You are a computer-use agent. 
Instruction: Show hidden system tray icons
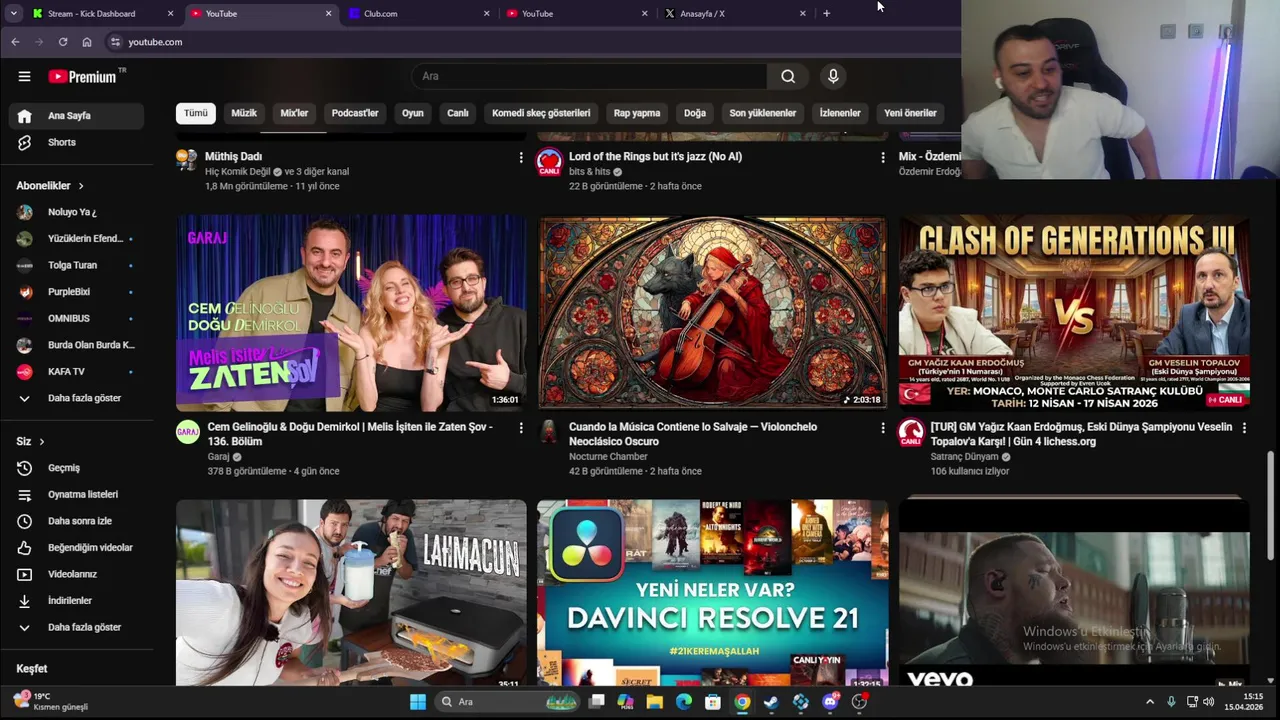click(1150, 702)
